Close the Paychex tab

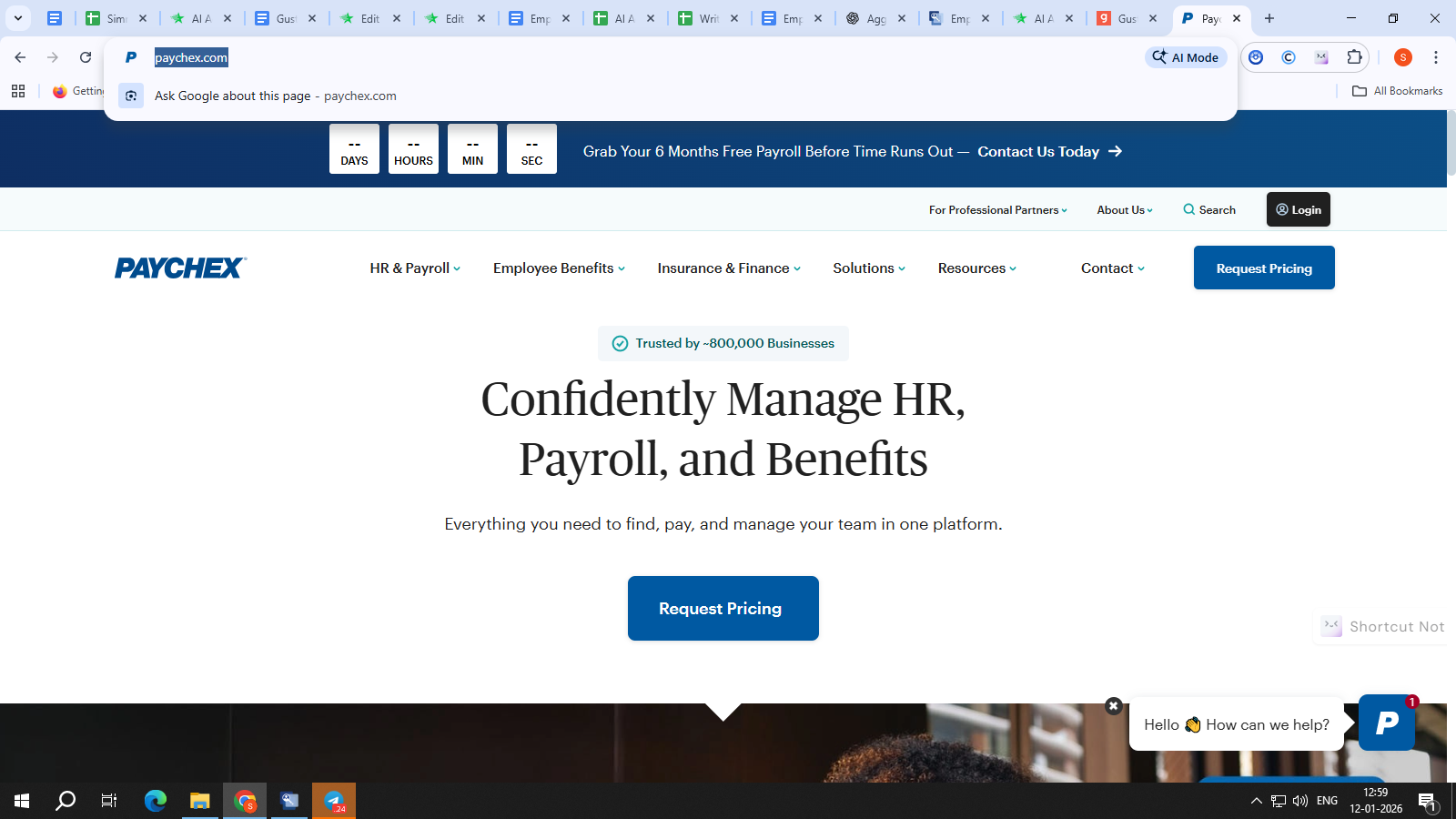1237,18
